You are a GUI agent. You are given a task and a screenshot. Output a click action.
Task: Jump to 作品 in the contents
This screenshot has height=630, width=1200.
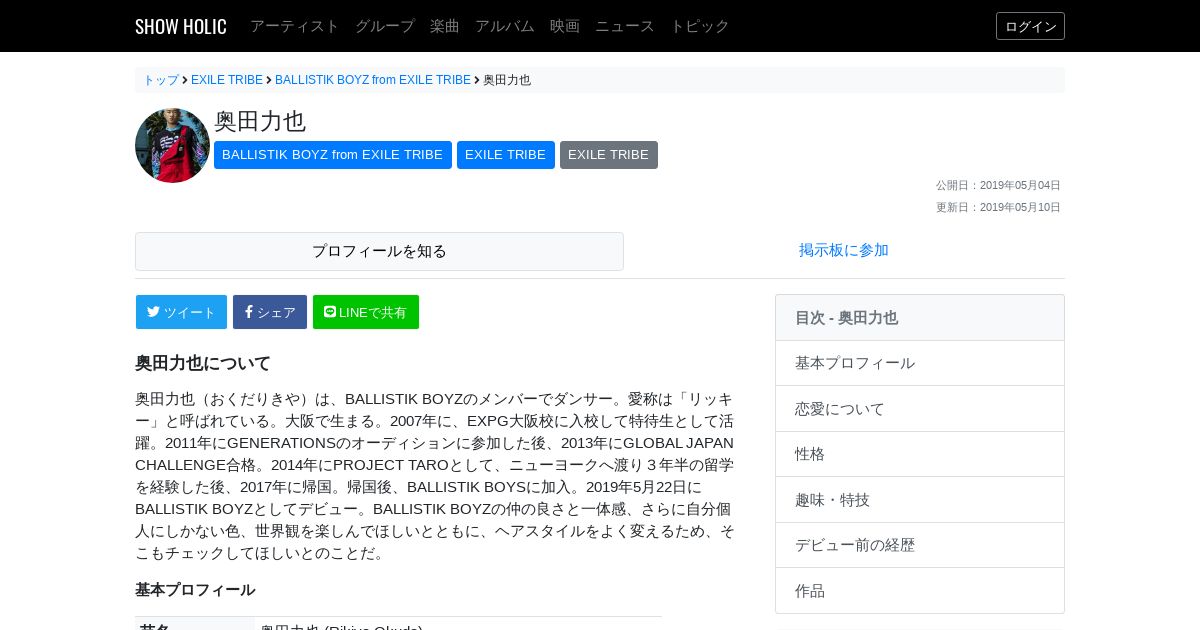[x=920, y=591]
